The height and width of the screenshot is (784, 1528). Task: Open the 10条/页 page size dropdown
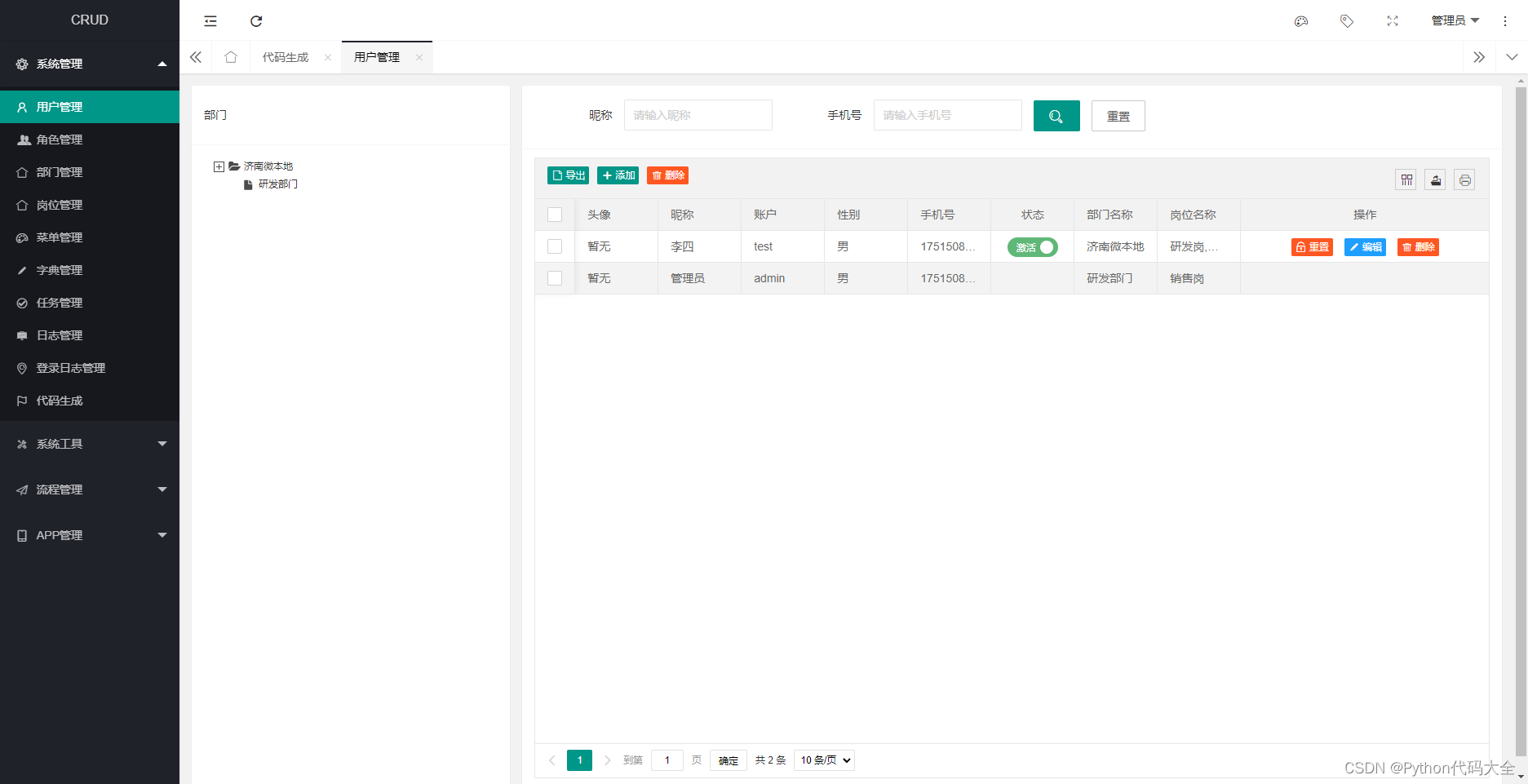pos(823,760)
